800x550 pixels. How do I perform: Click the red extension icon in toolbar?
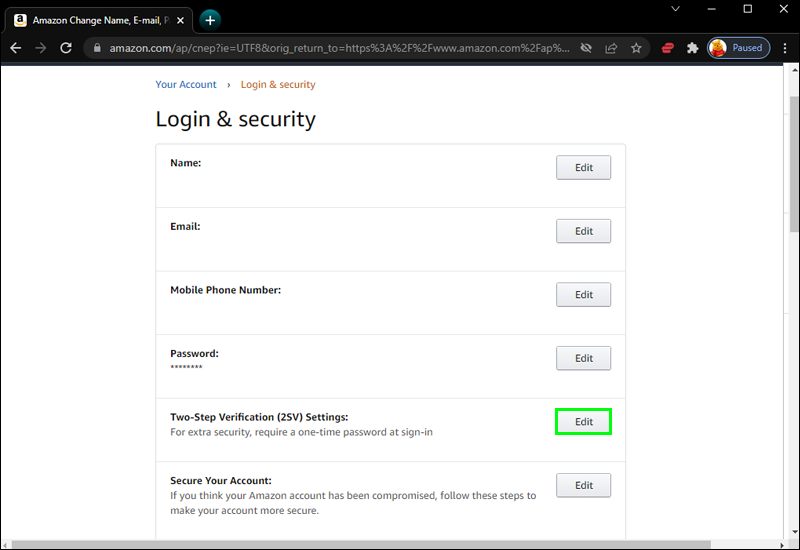point(668,48)
